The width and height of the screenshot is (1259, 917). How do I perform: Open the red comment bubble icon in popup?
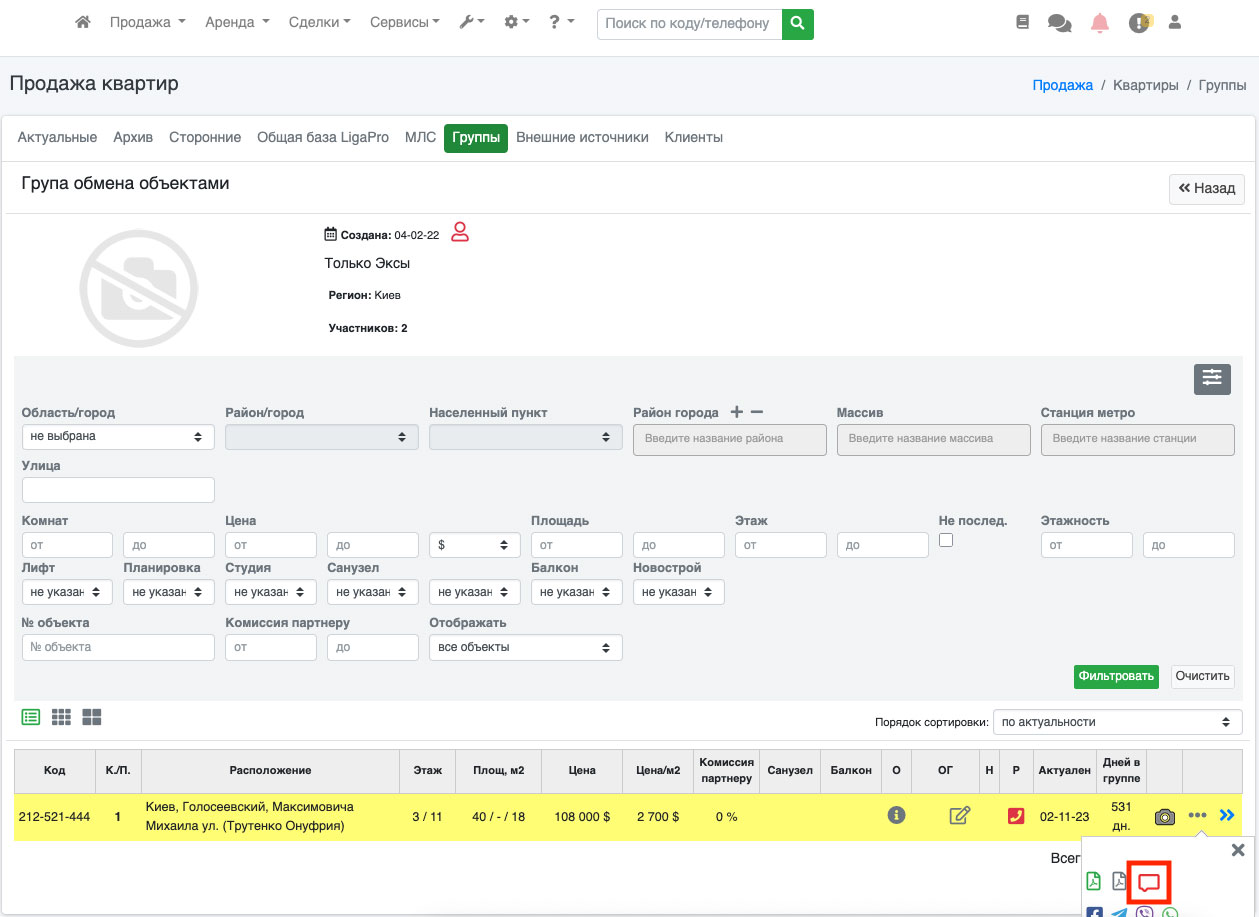click(1149, 883)
